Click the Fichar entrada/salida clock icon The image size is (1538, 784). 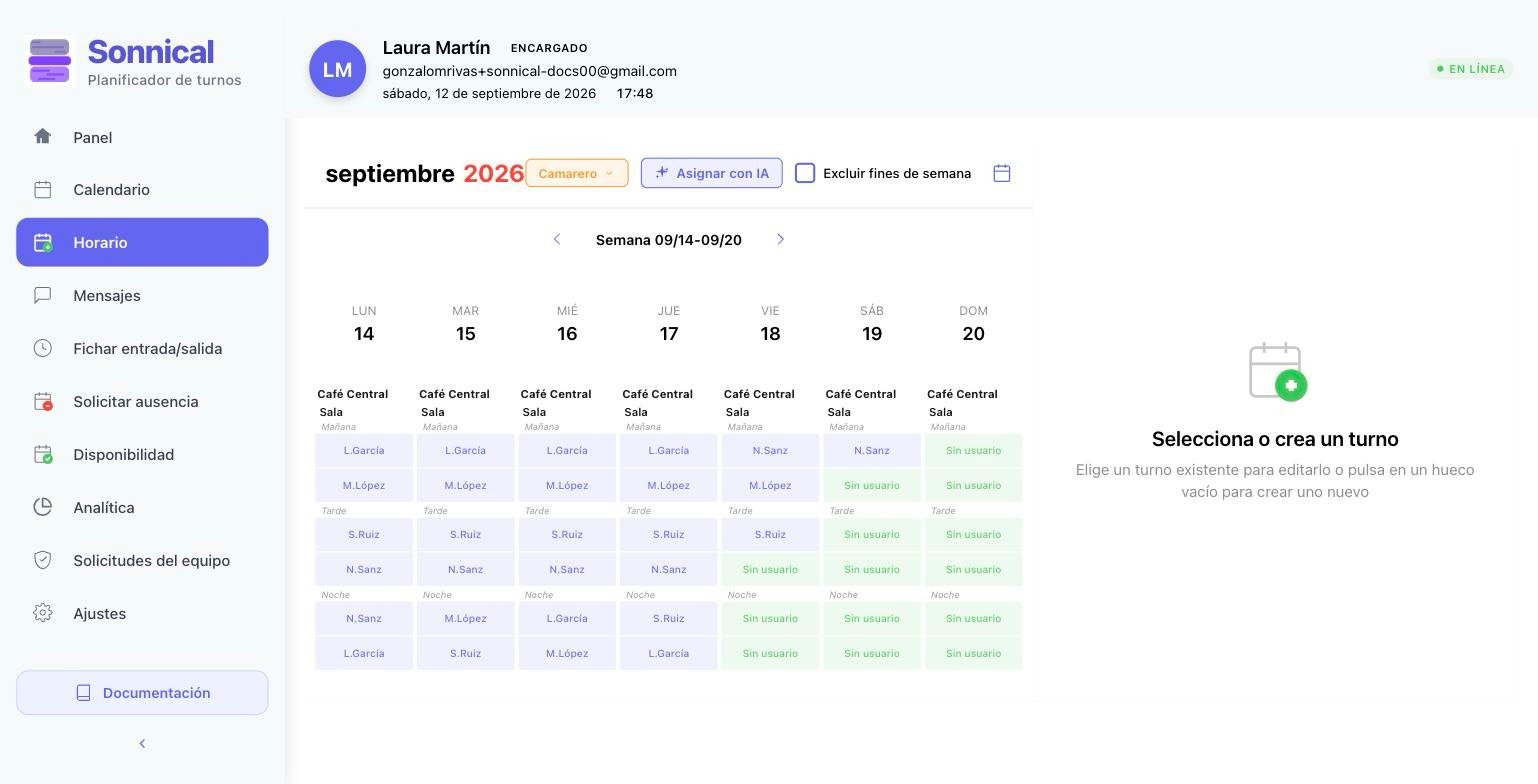click(x=42, y=348)
